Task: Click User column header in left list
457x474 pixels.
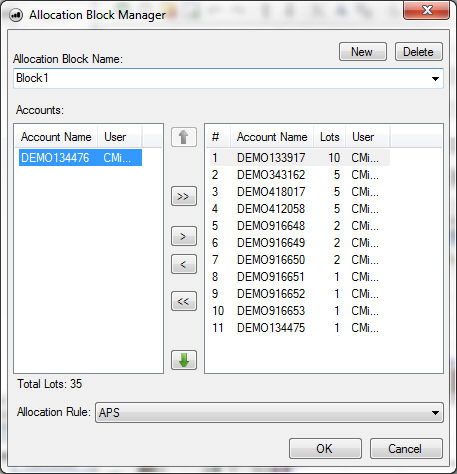Action: tap(120, 137)
